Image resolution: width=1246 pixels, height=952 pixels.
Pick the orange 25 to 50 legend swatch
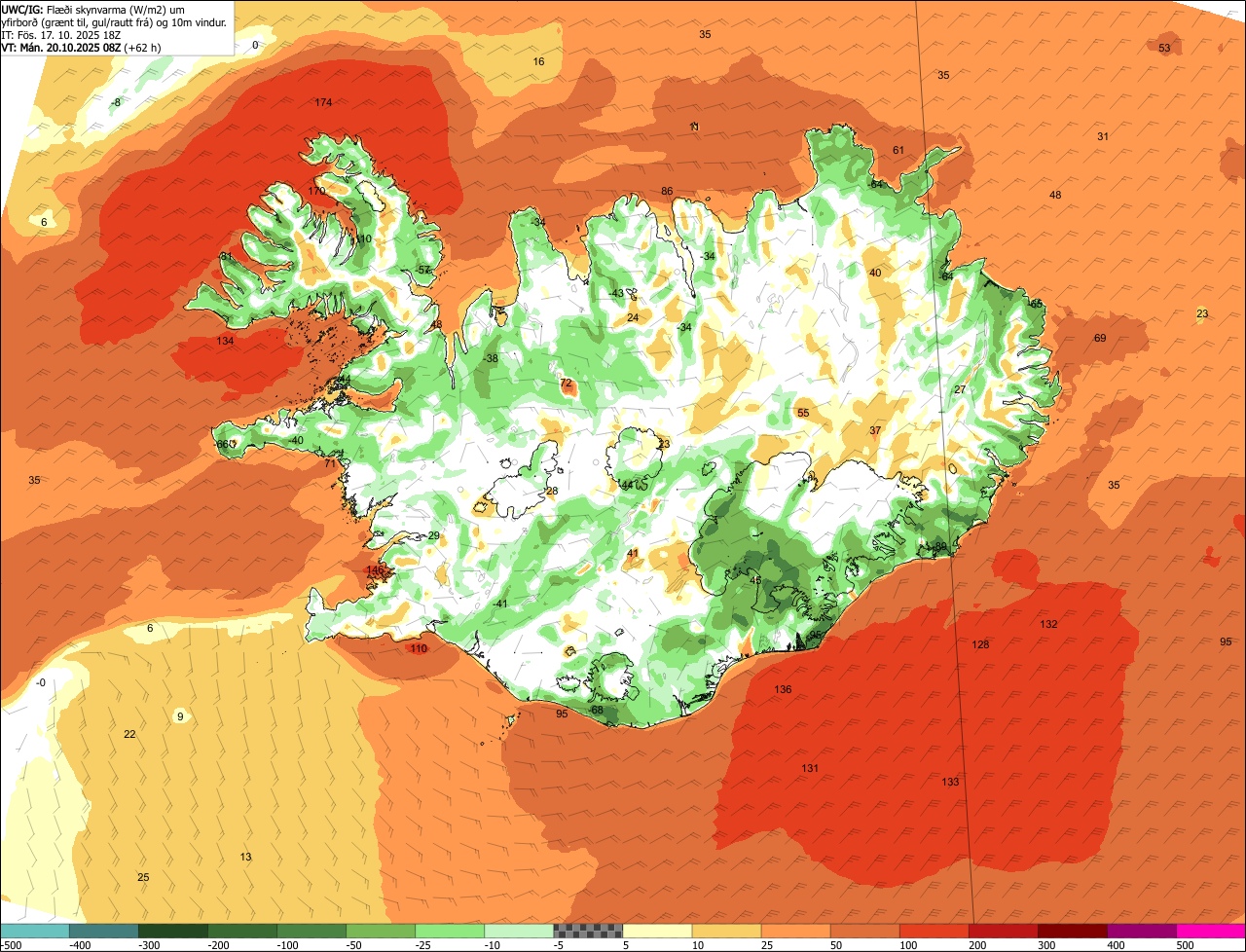(796, 930)
